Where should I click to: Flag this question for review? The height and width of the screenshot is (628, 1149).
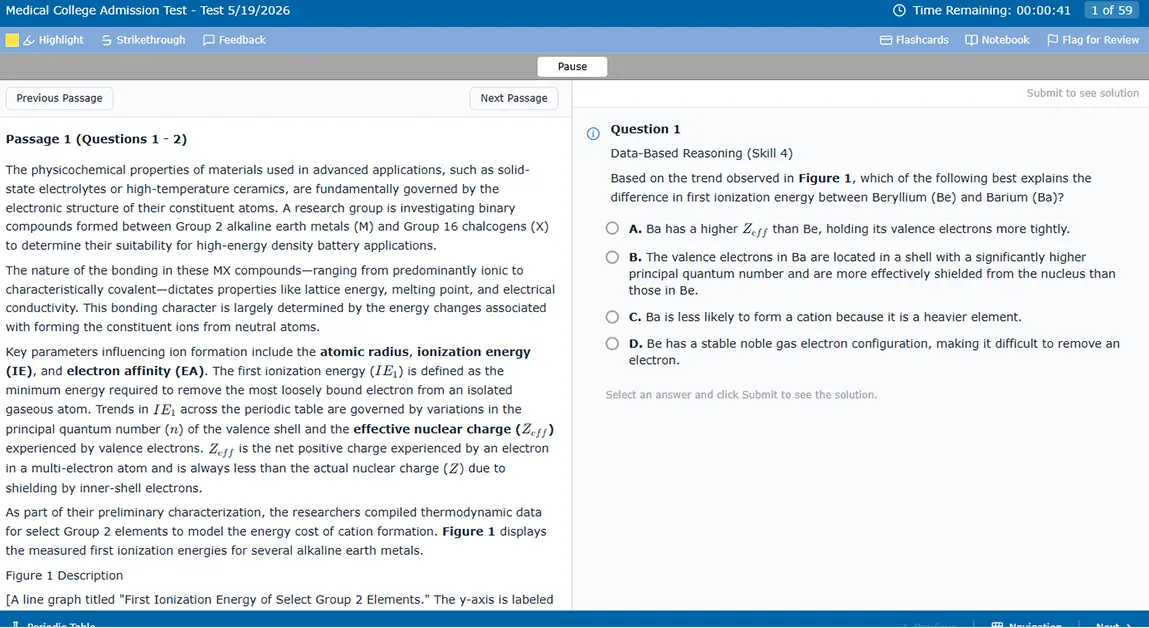1093,40
